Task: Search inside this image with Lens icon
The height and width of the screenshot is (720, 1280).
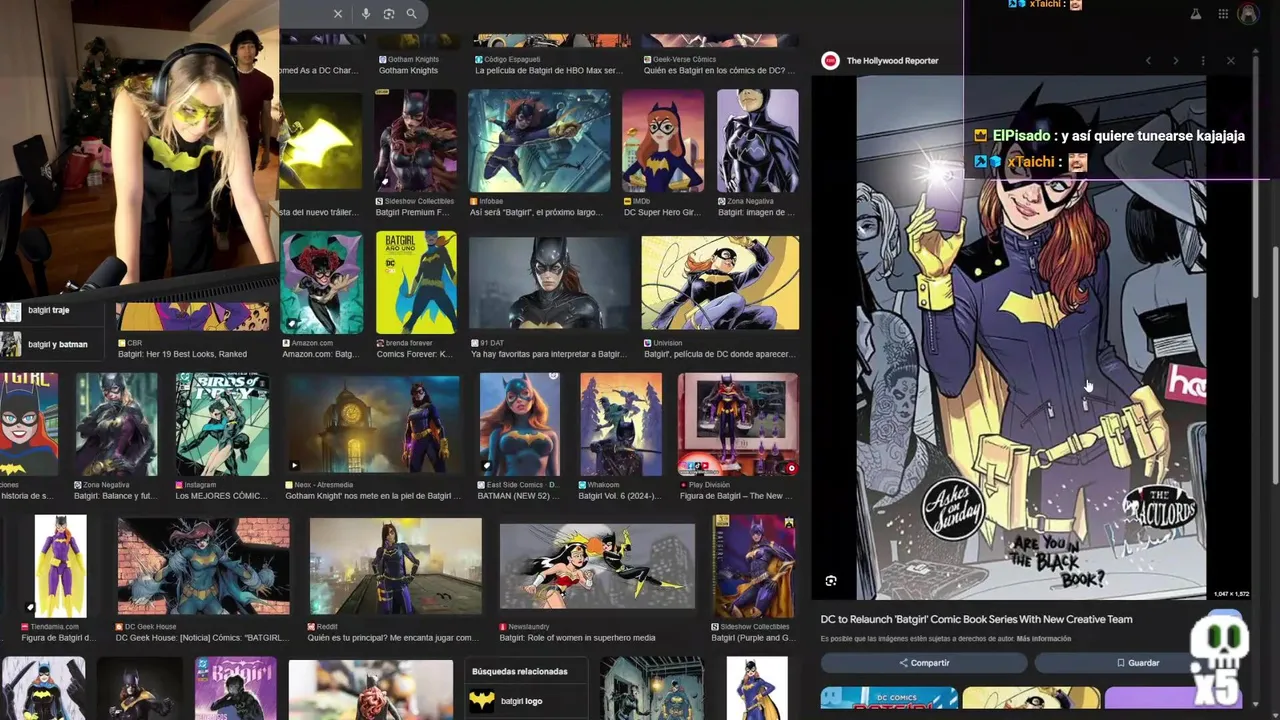Action: point(831,581)
